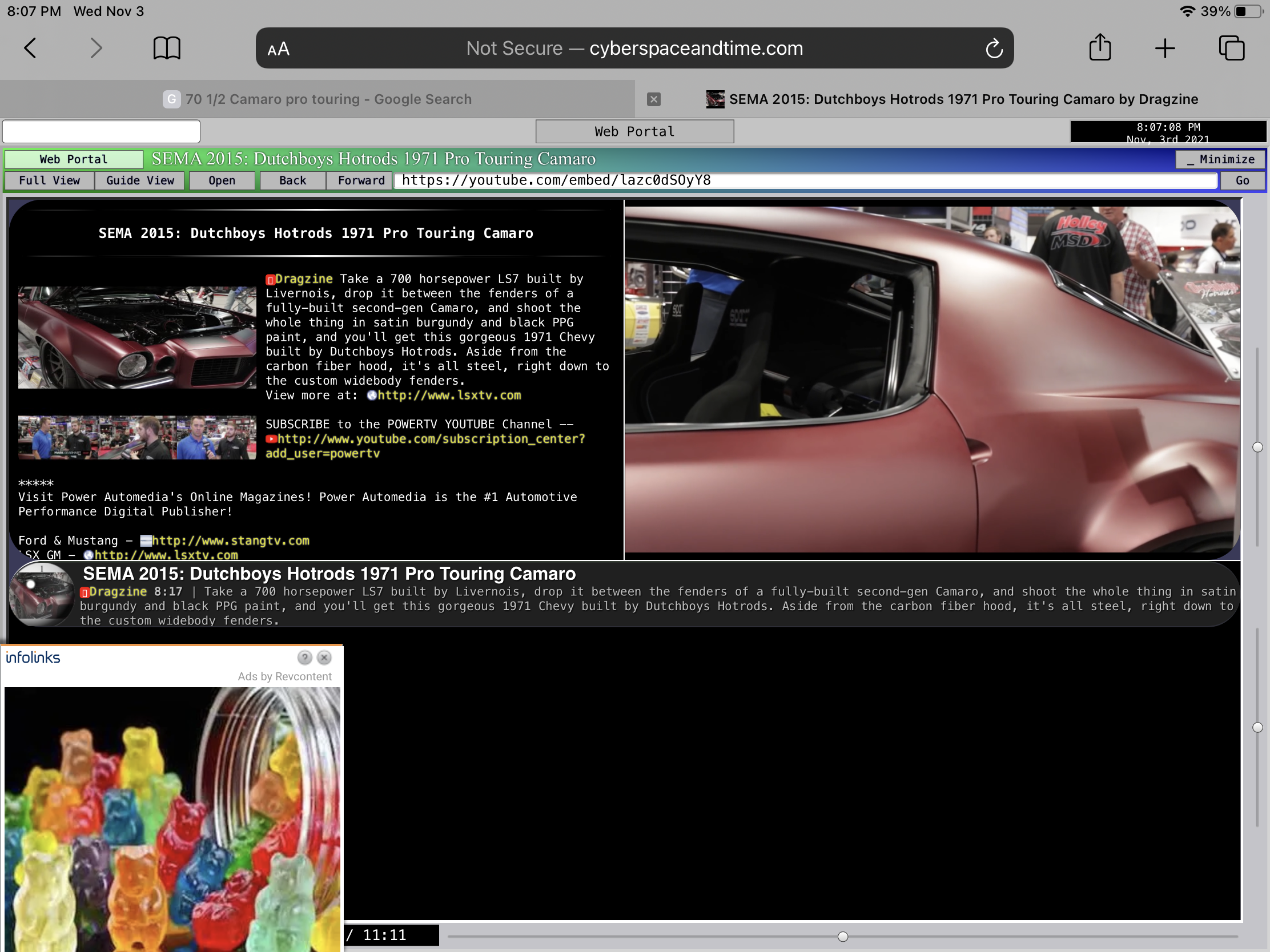
Task: Click the Open button
Action: (x=222, y=181)
